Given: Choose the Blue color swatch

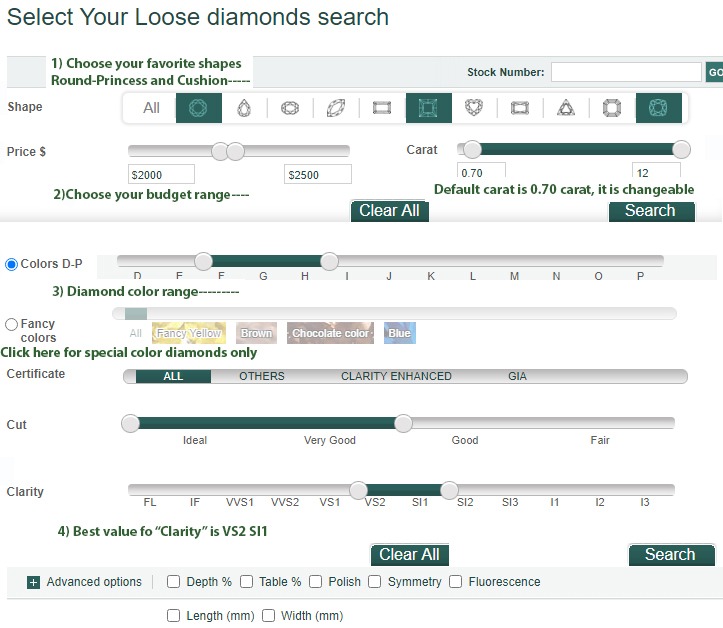Looking at the screenshot, I should [400, 333].
